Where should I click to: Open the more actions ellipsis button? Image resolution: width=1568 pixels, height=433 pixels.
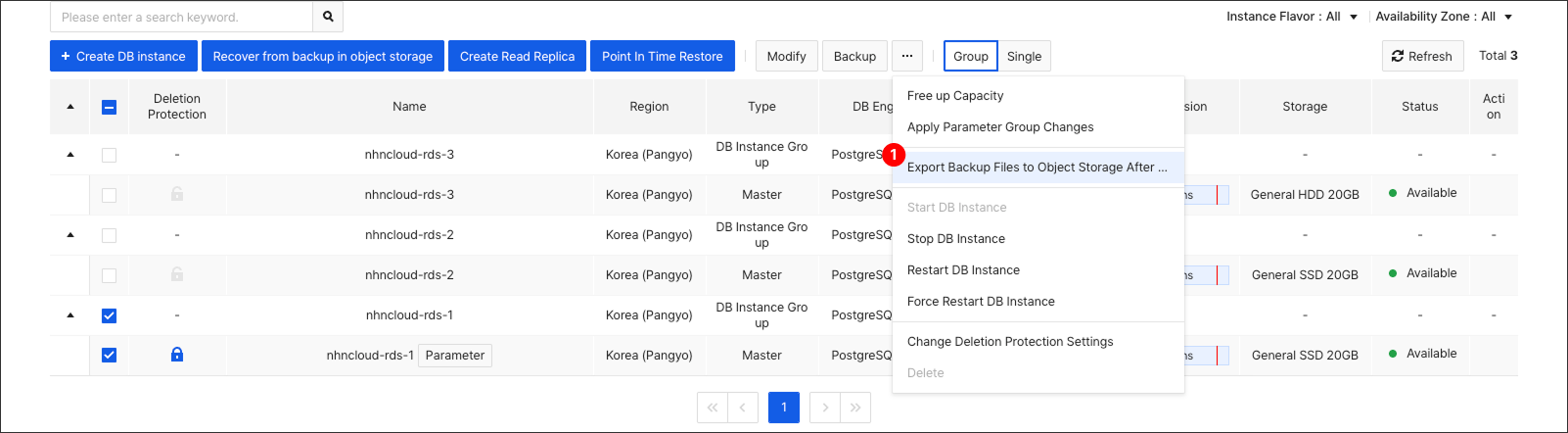tap(907, 56)
